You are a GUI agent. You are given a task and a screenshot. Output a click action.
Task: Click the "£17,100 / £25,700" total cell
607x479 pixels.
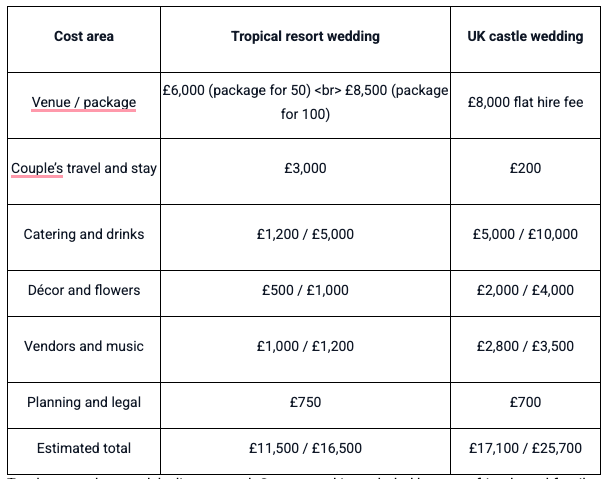[525, 448]
